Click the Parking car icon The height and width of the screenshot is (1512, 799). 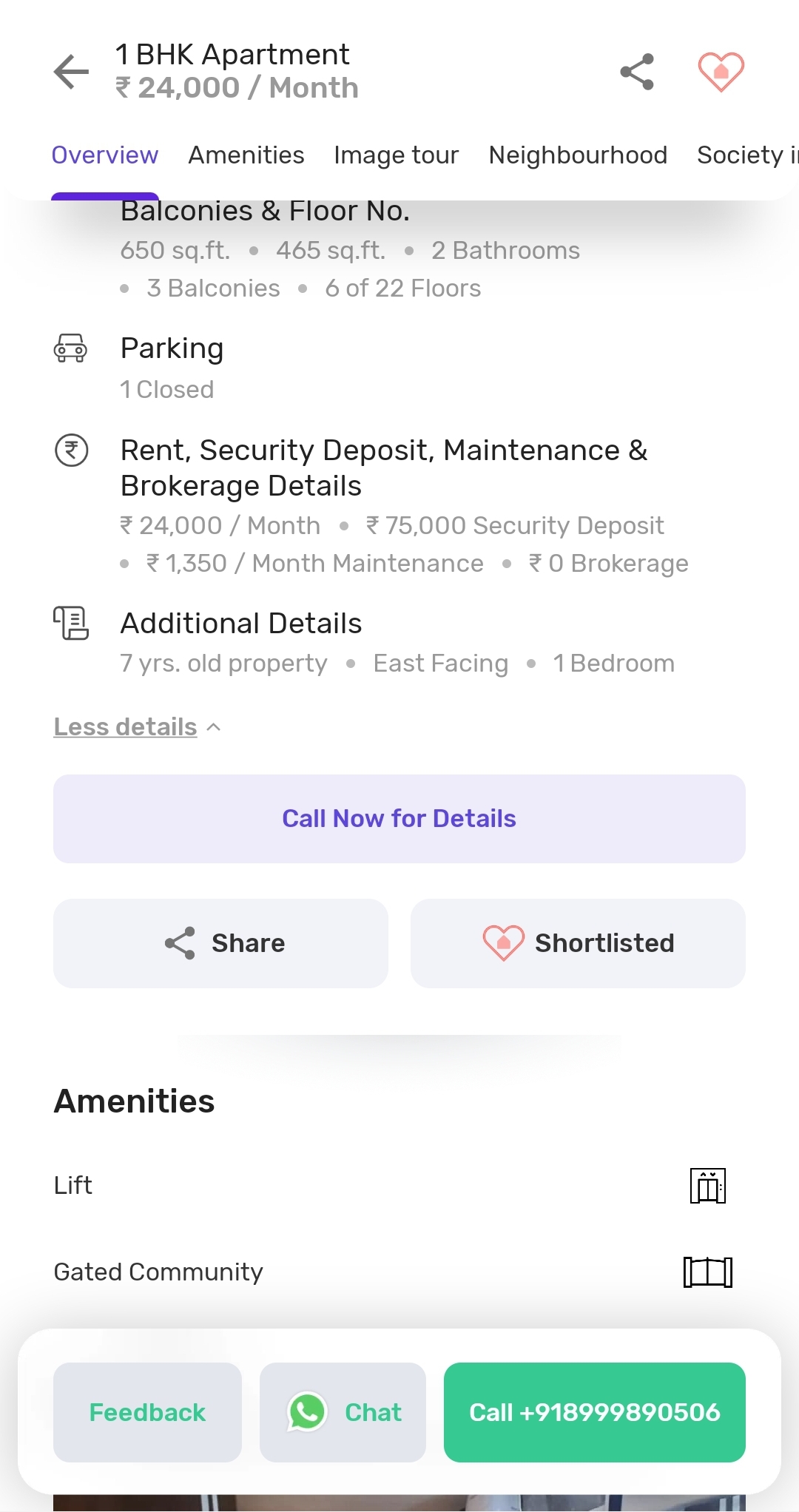(x=71, y=348)
